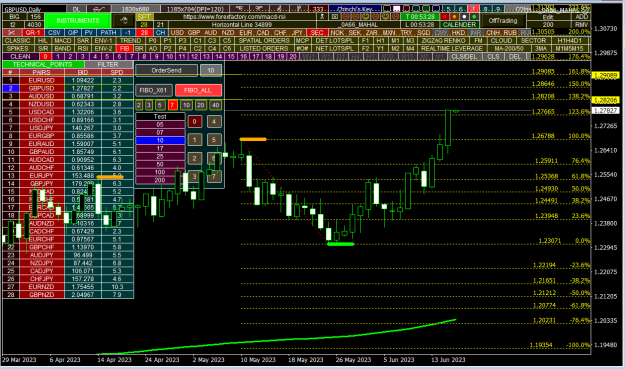625x369 pixels.
Task: Click the RMV button
Action: (x=582, y=25)
